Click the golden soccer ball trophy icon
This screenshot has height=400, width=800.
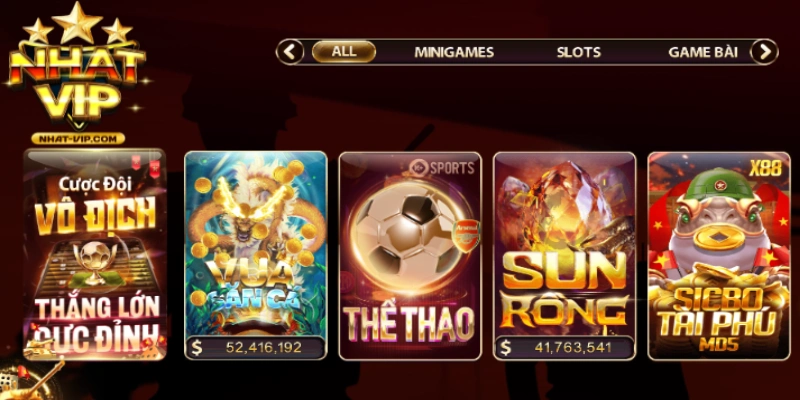tap(95, 262)
